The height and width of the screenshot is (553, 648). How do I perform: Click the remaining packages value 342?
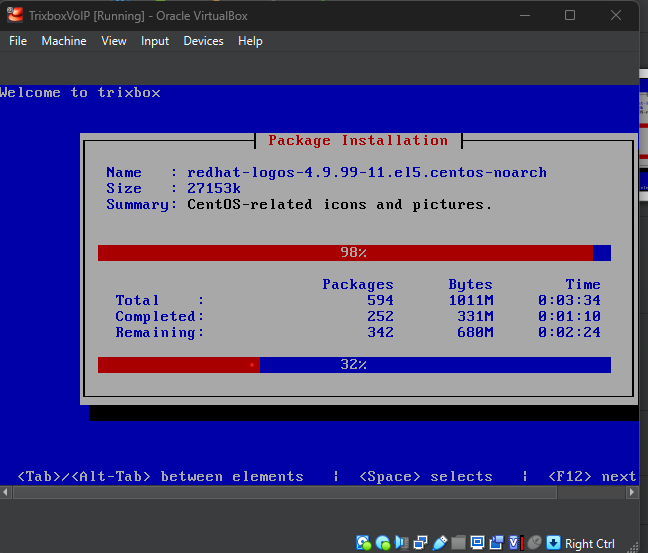coord(380,332)
